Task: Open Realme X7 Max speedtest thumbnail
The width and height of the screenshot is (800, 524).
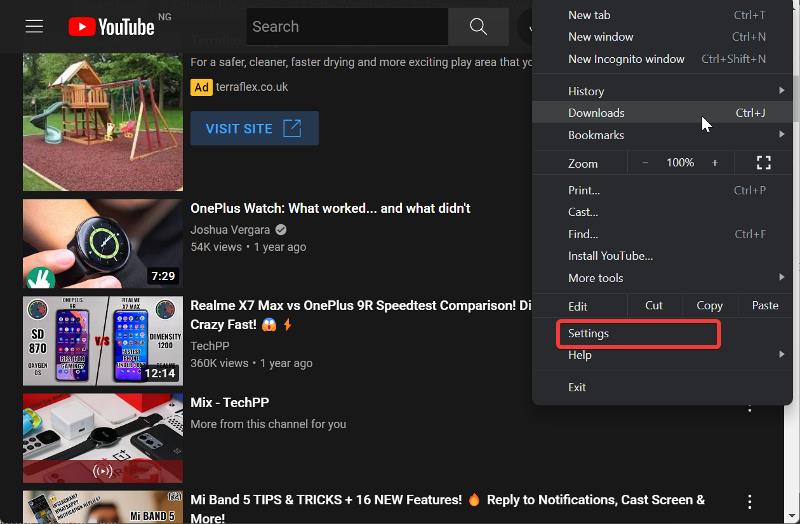Action: tap(103, 341)
